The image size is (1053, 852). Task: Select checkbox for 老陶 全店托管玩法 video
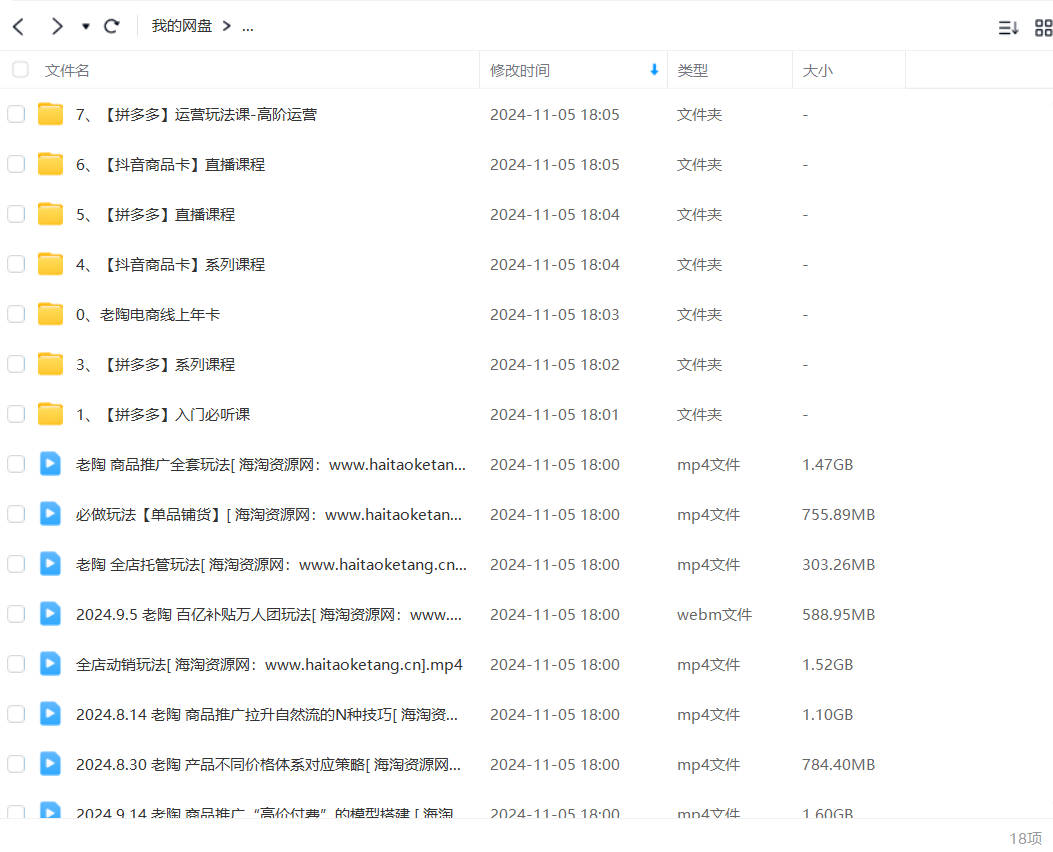click(16, 564)
